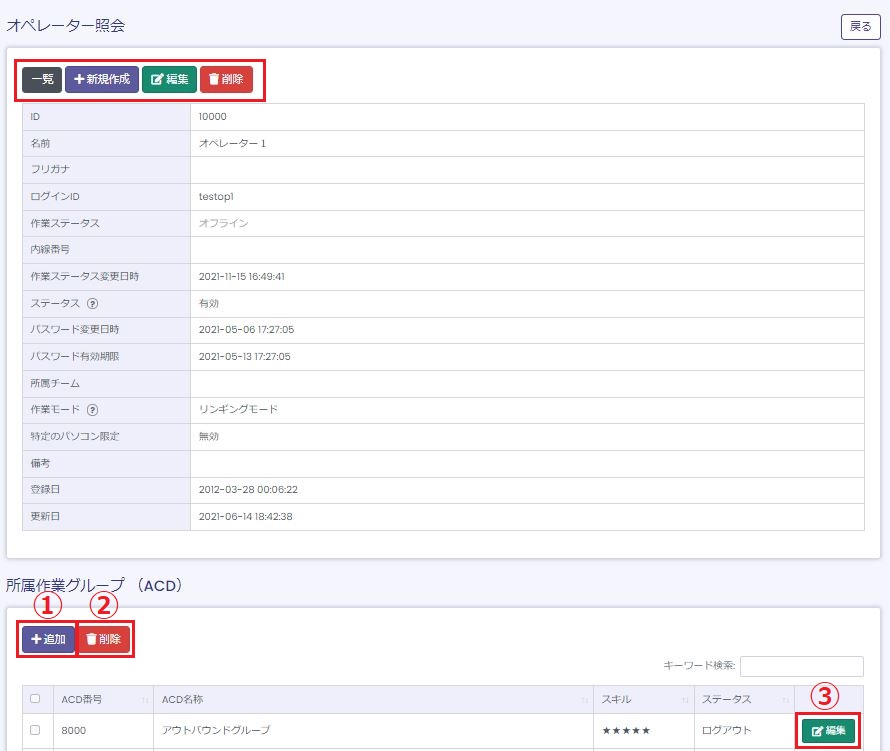Focus the キーワード検索 input field
890x751 pixels.
801,666
